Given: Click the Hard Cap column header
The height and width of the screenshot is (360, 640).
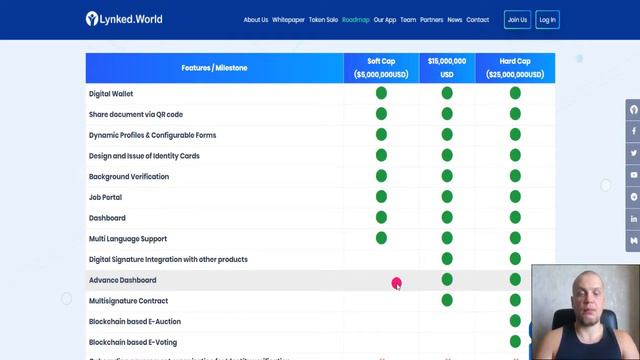Looking at the screenshot, I should 515,68.
